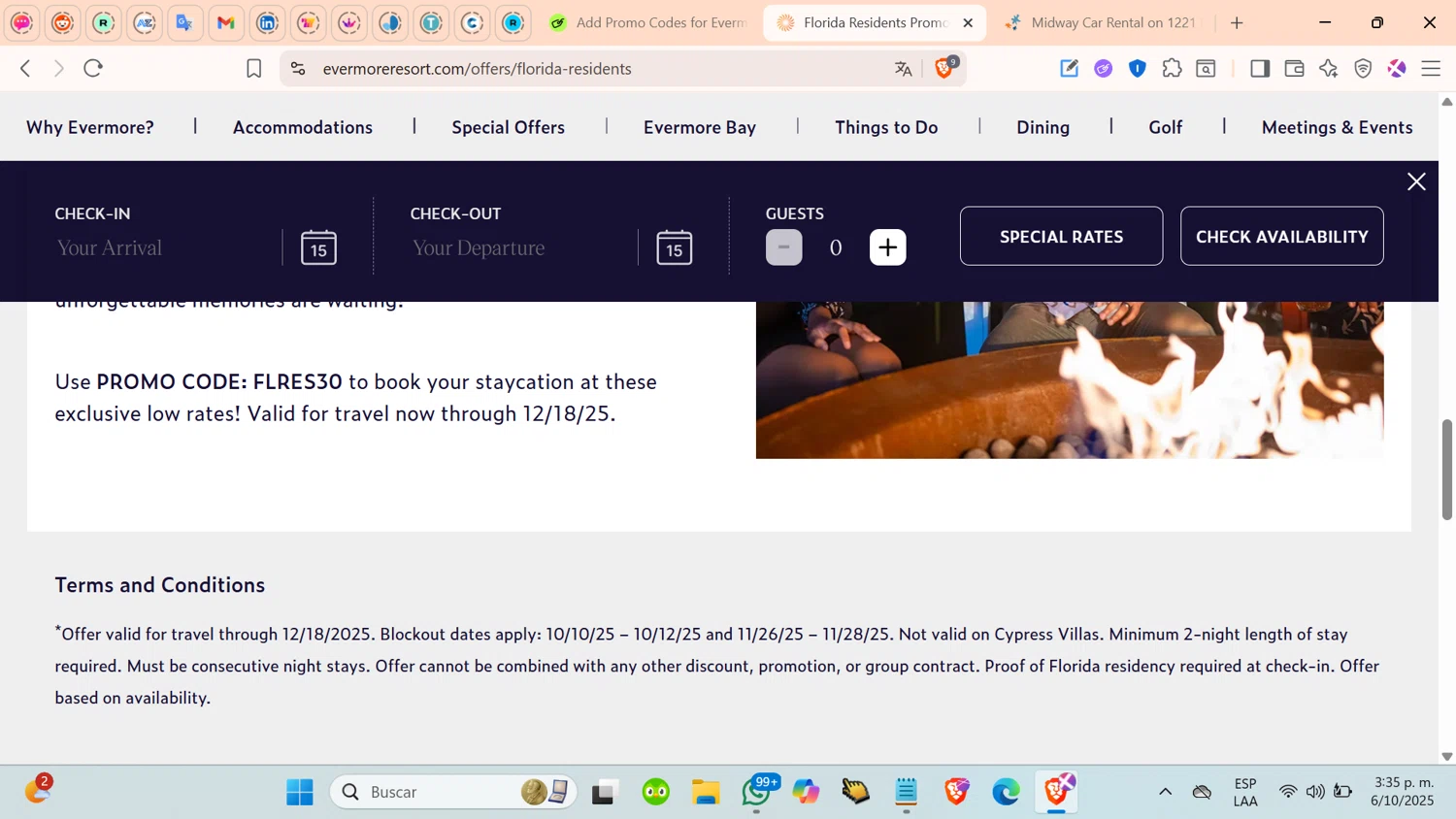Click the page's vertical scrollbar thumb

1446,470
